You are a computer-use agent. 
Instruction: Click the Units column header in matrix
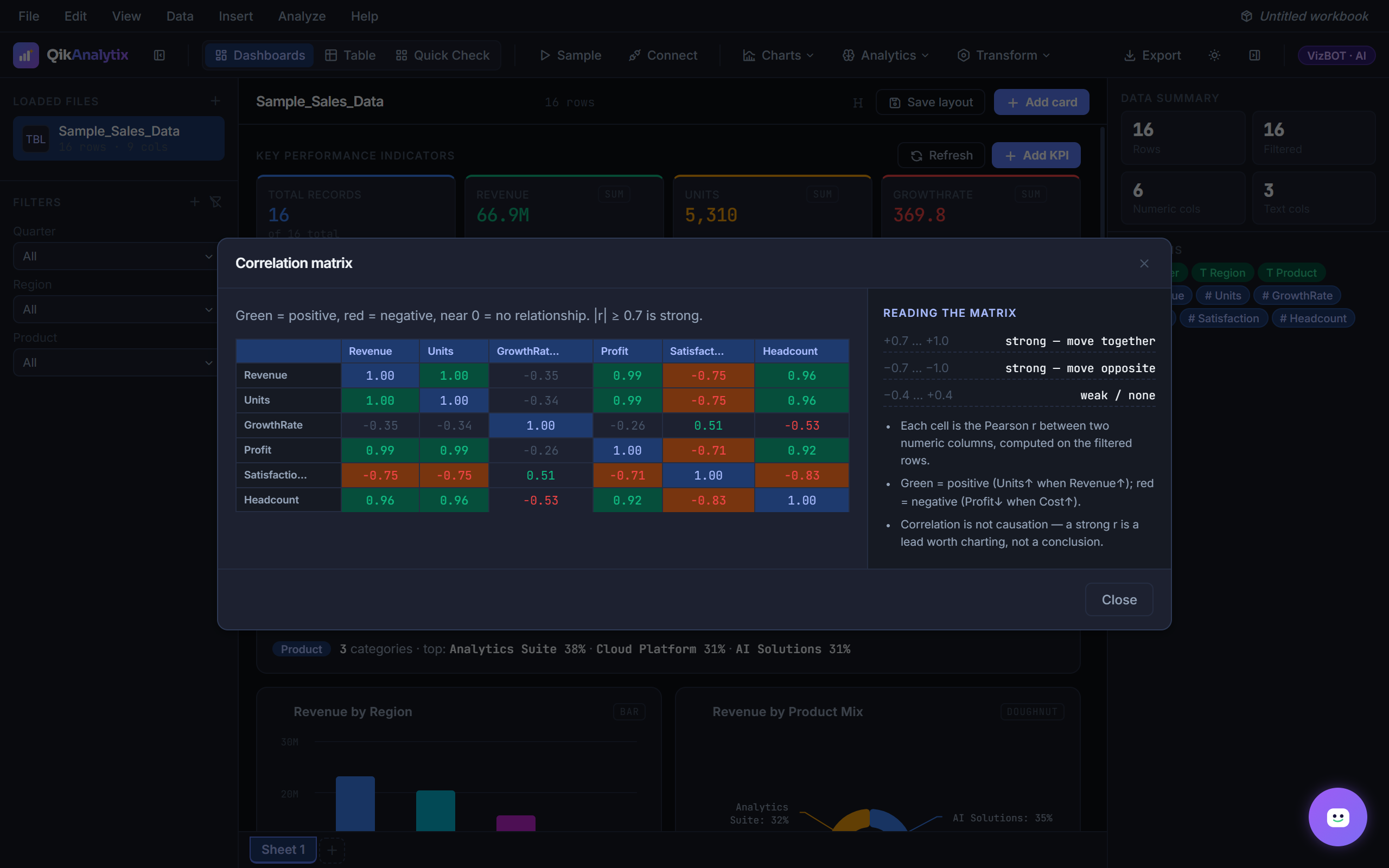click(454, 351)
